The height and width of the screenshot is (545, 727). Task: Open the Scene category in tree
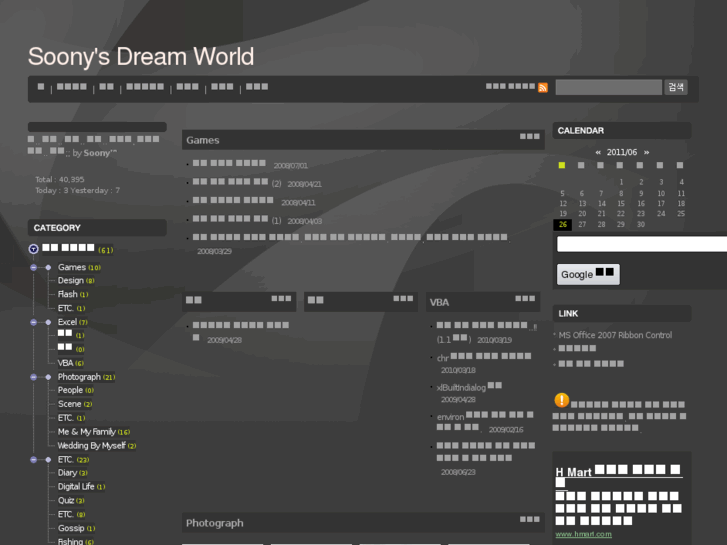click(70, 404)
